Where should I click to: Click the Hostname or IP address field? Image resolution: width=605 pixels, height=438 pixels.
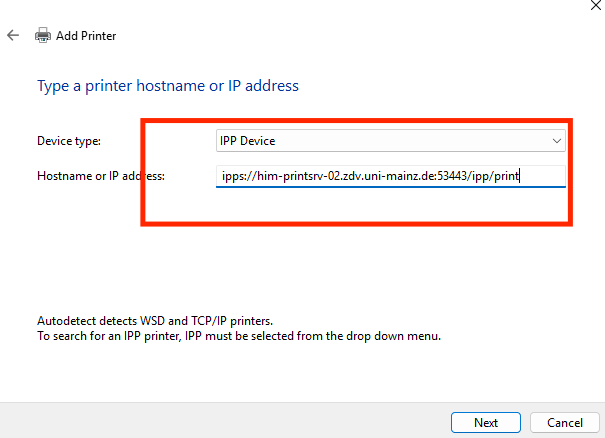pos(390,176)
